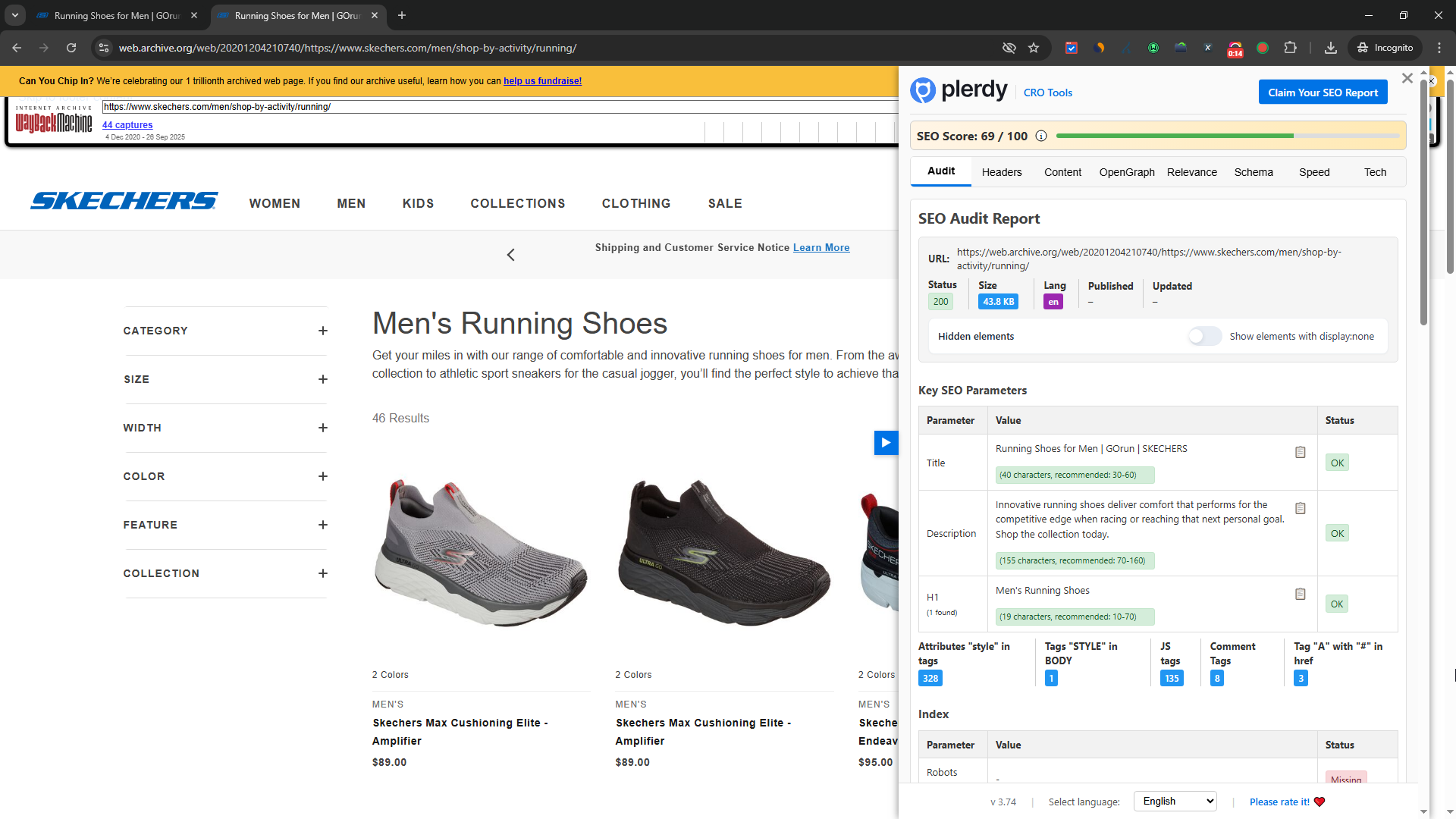
Task: Click the SEO Score info icon
Action: pyautogui.click(x=1041, y=136)
